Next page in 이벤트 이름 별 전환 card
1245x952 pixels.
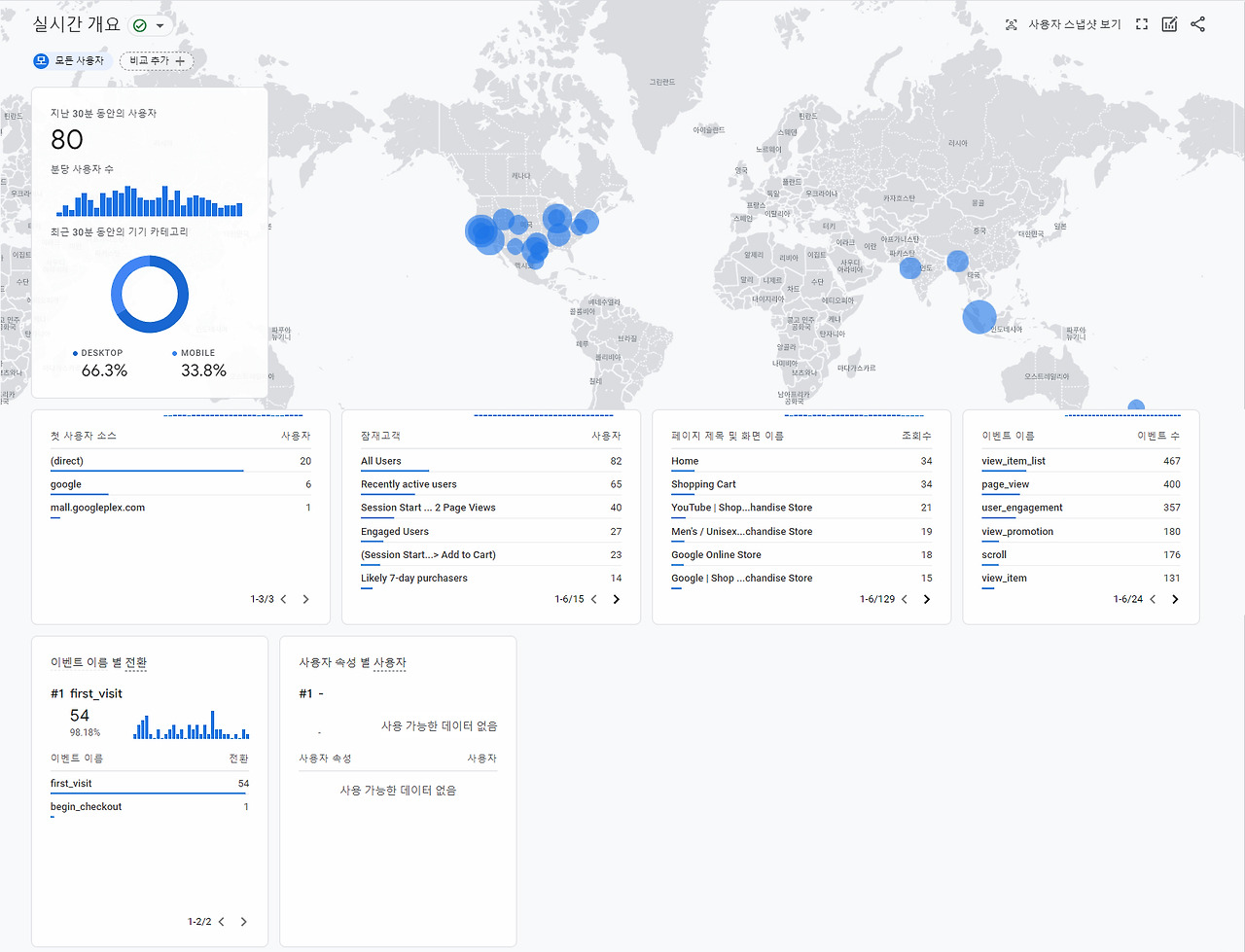[x=243, y=922]
